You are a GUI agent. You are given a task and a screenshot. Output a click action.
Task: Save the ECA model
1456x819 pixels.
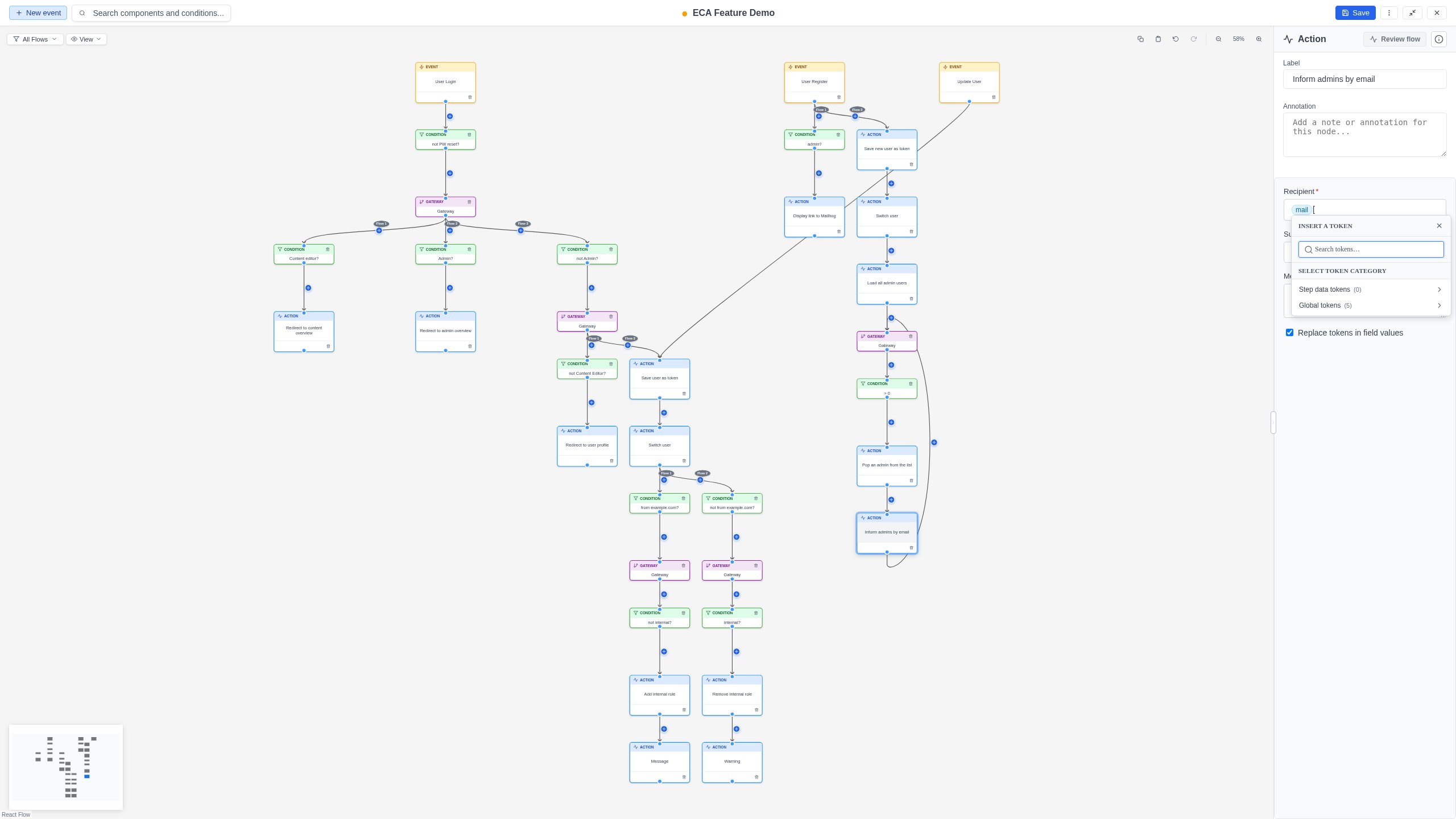click(x=1355, y=13)
